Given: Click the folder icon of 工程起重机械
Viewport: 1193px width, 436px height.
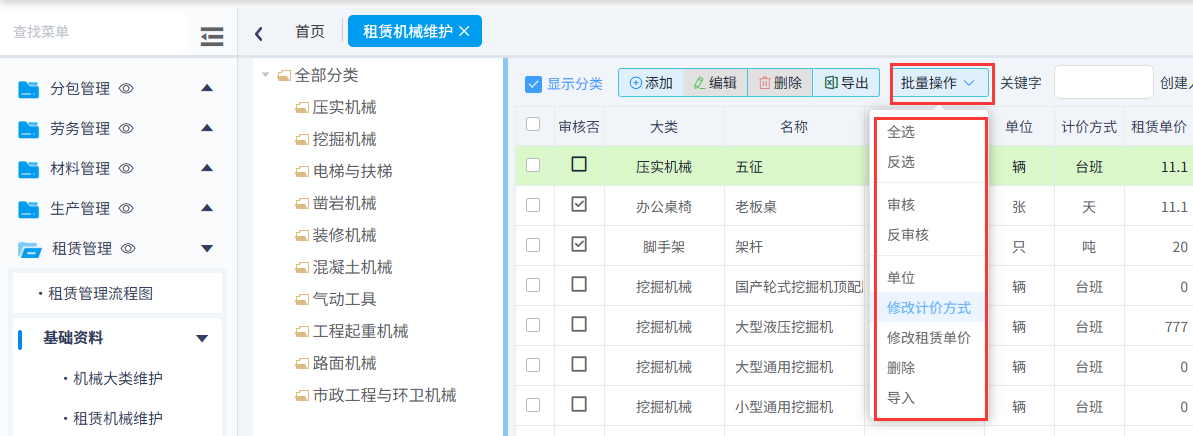Looking at the screenshot, I should click(302, 332).
